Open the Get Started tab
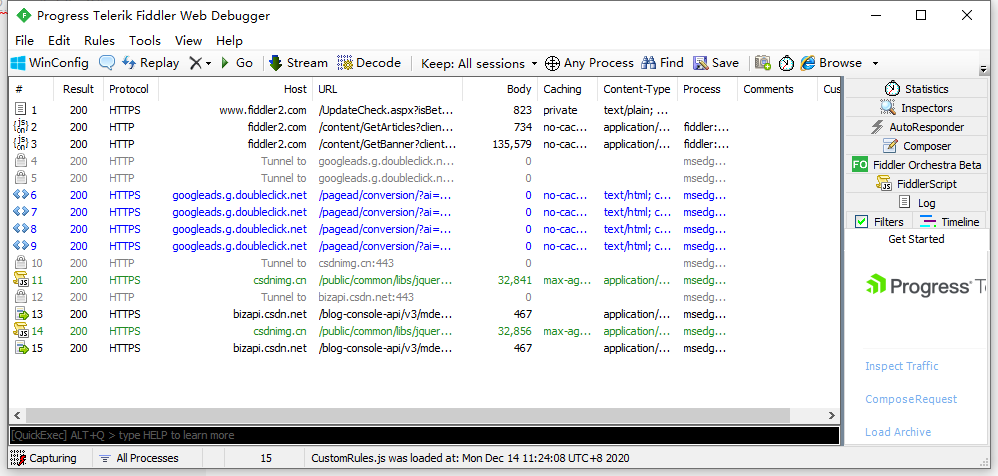 click(916, 239)
